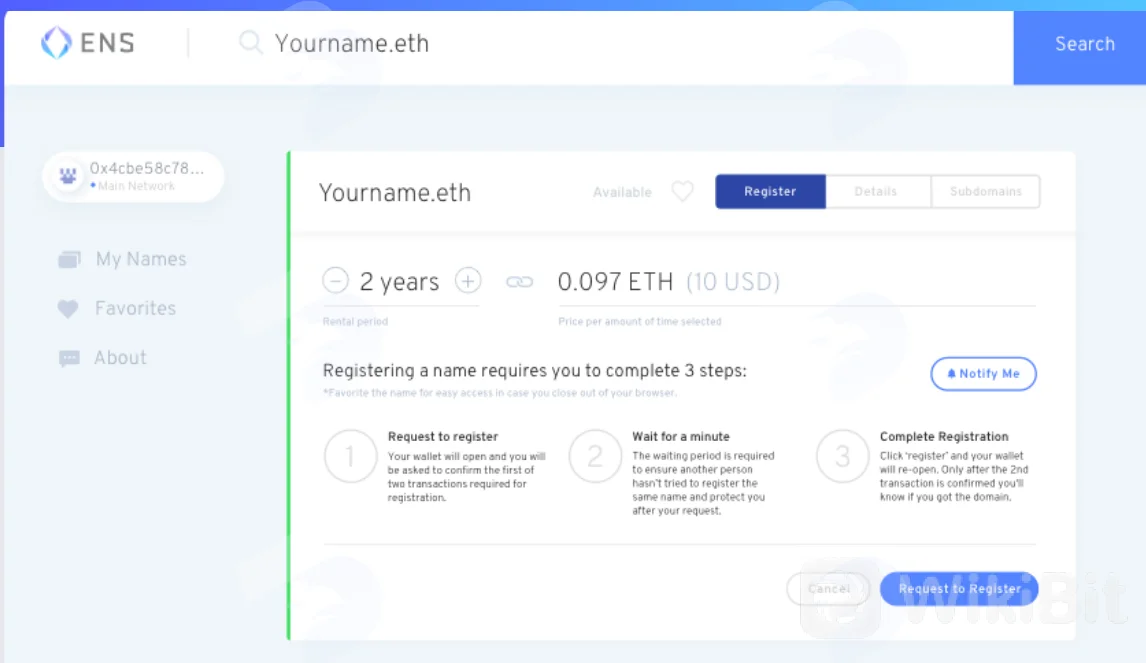
Task: Click the Request to Register button
Action: [959, 588]
